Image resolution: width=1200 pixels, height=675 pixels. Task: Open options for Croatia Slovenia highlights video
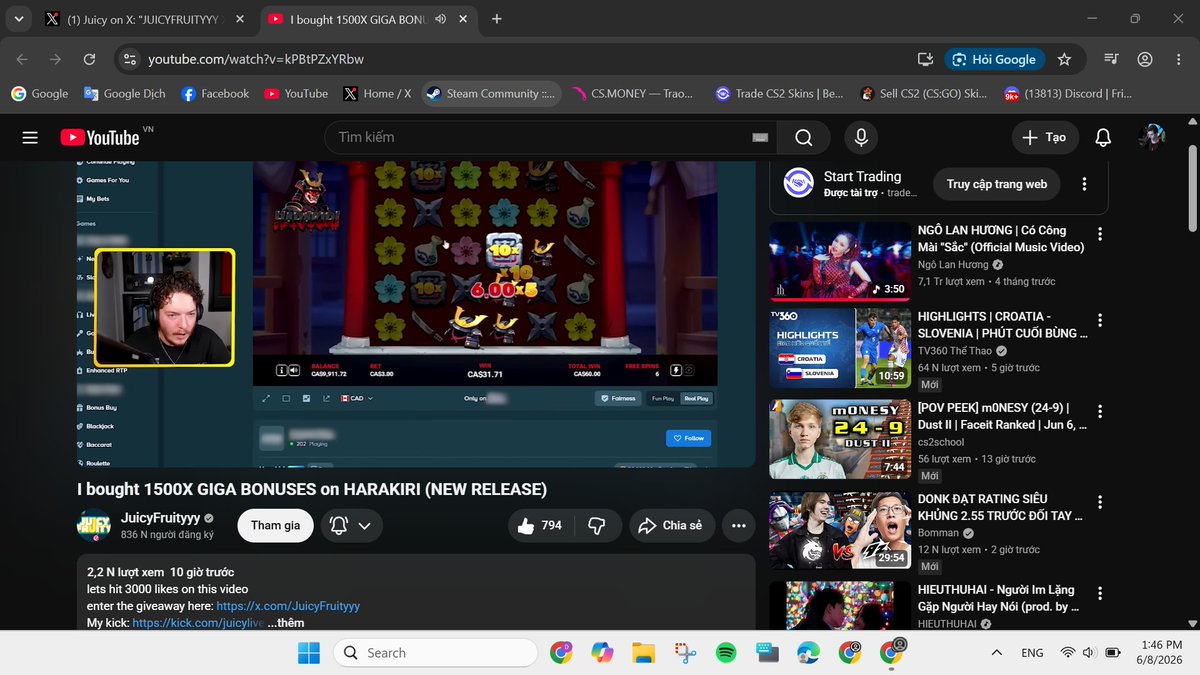click(1100, 320)
